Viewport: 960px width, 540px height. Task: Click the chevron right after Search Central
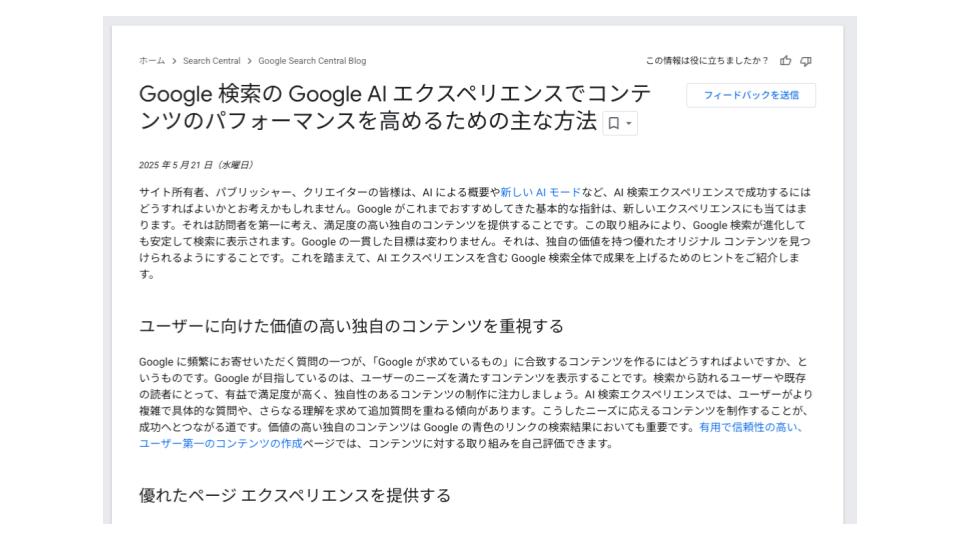pyautogui.click(x=249, y=61)
